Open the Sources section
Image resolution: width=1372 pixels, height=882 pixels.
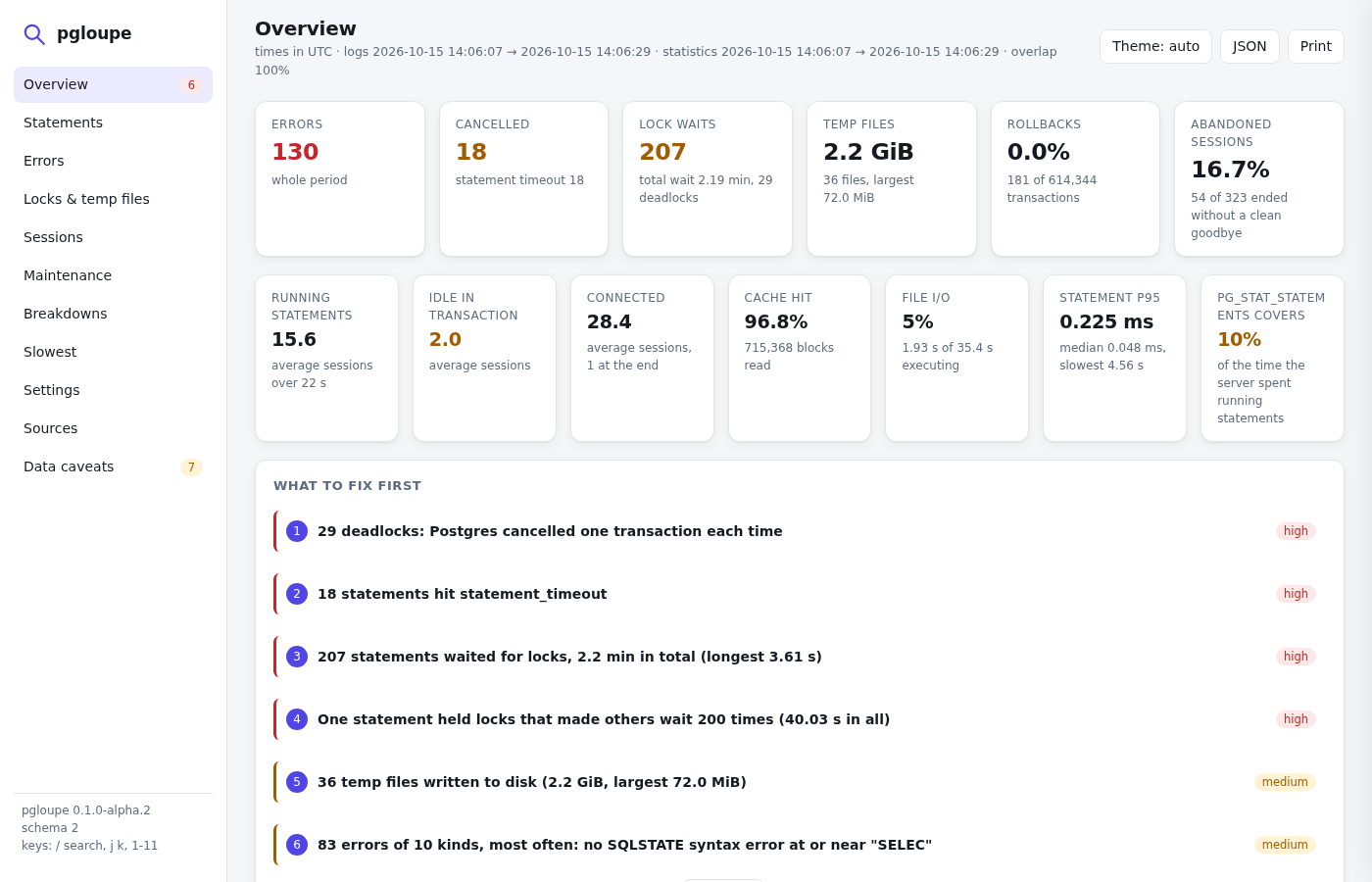[113, 428]
